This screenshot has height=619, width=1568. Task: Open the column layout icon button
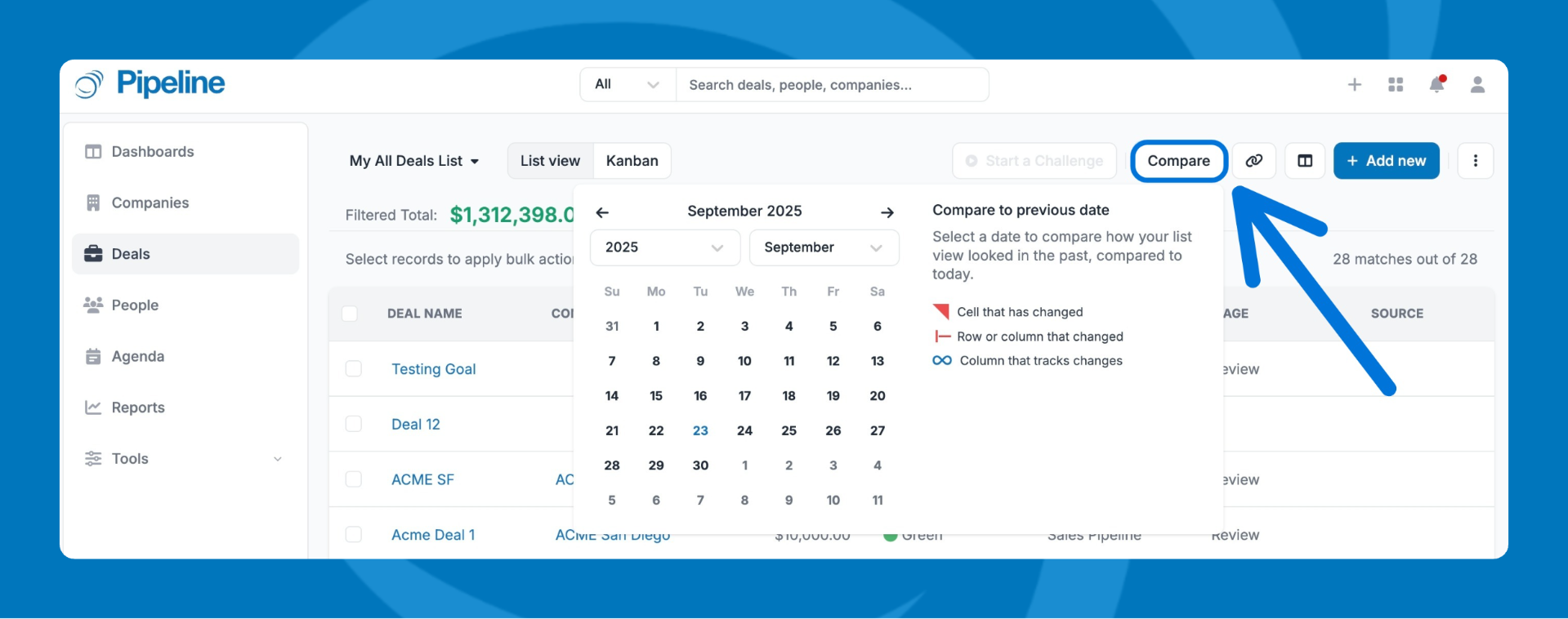coord(1305,161)
